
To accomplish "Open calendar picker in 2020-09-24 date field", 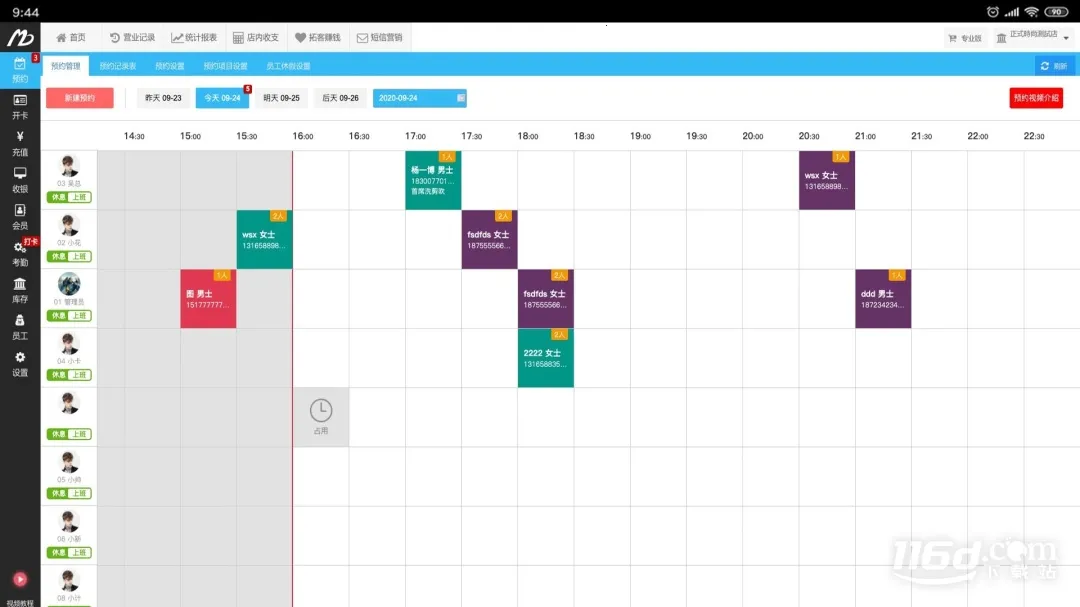I will 460,98.
